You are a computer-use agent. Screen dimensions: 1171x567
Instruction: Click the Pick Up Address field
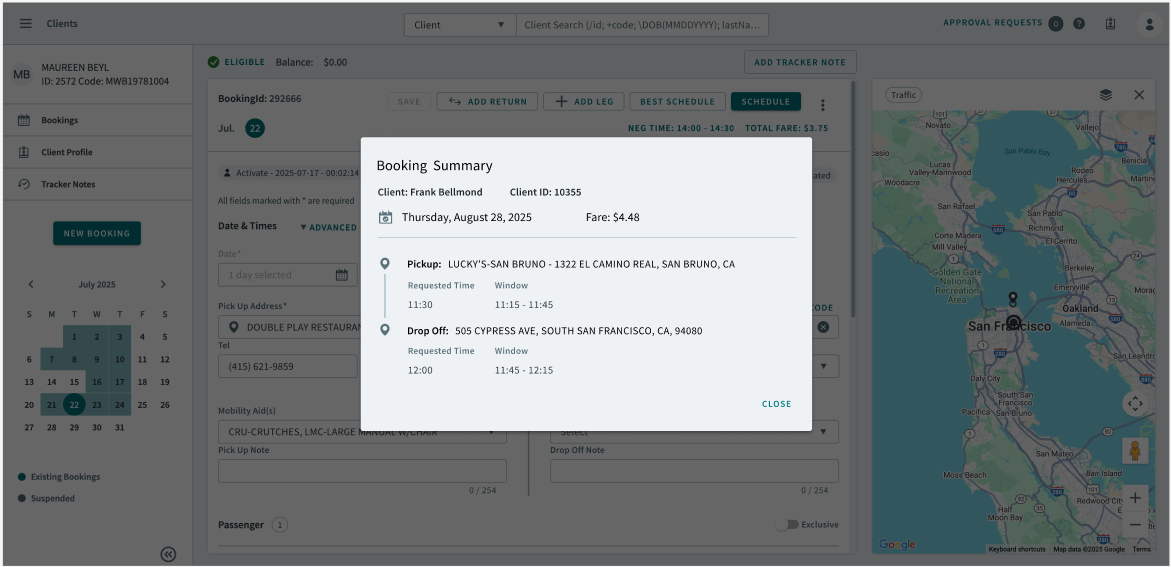point(290,327)
